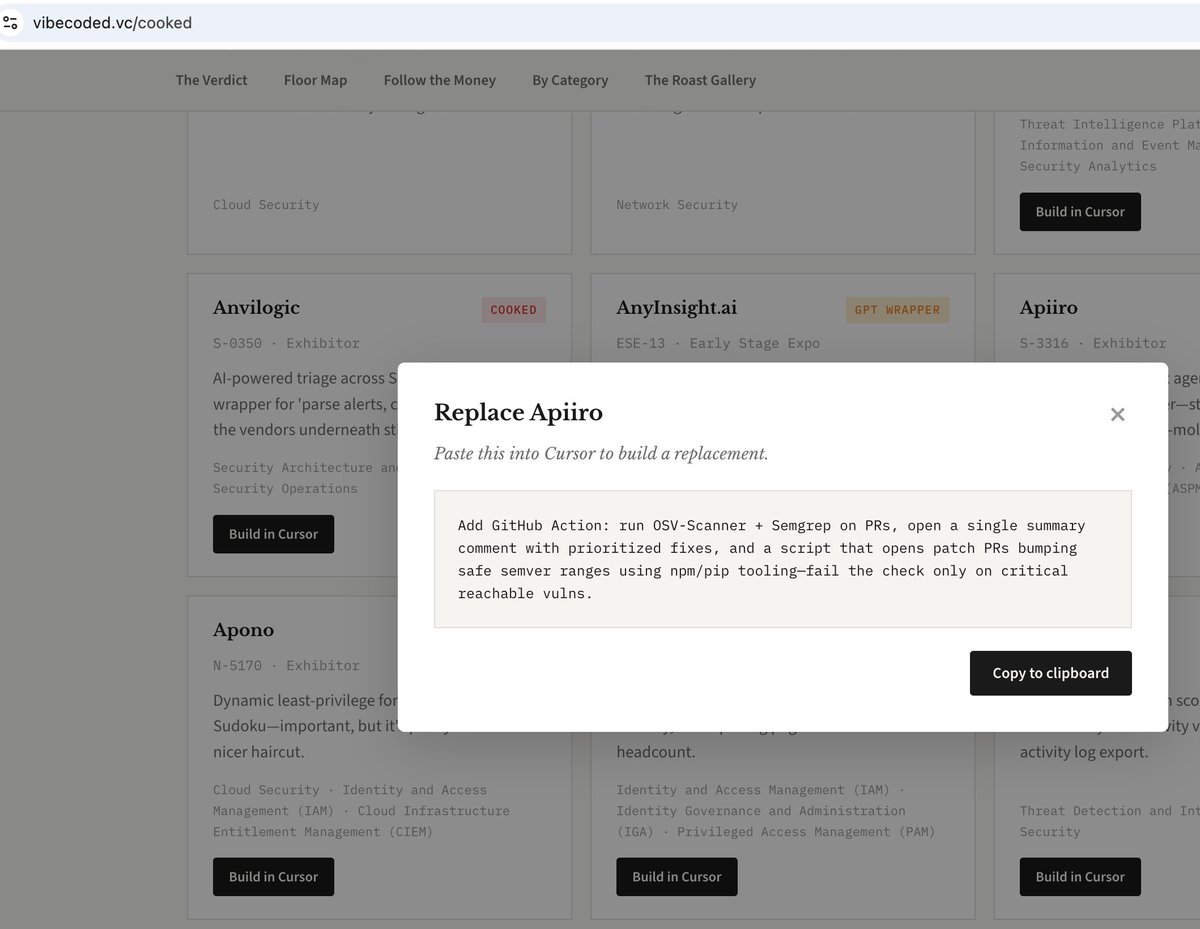Viewport: 1200px width, 929px height.
Task: Click 'Security Operations' tag under Anvilogic
Action: (285, 489)
